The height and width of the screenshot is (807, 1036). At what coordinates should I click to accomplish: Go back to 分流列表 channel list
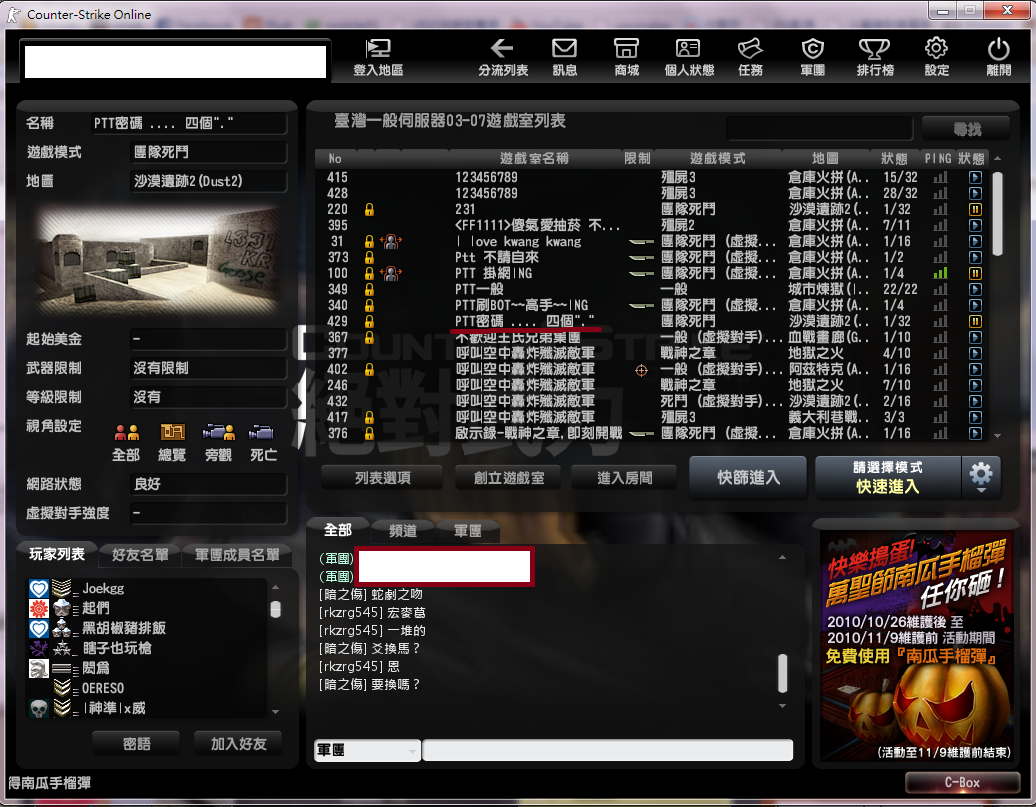(503, 57)
